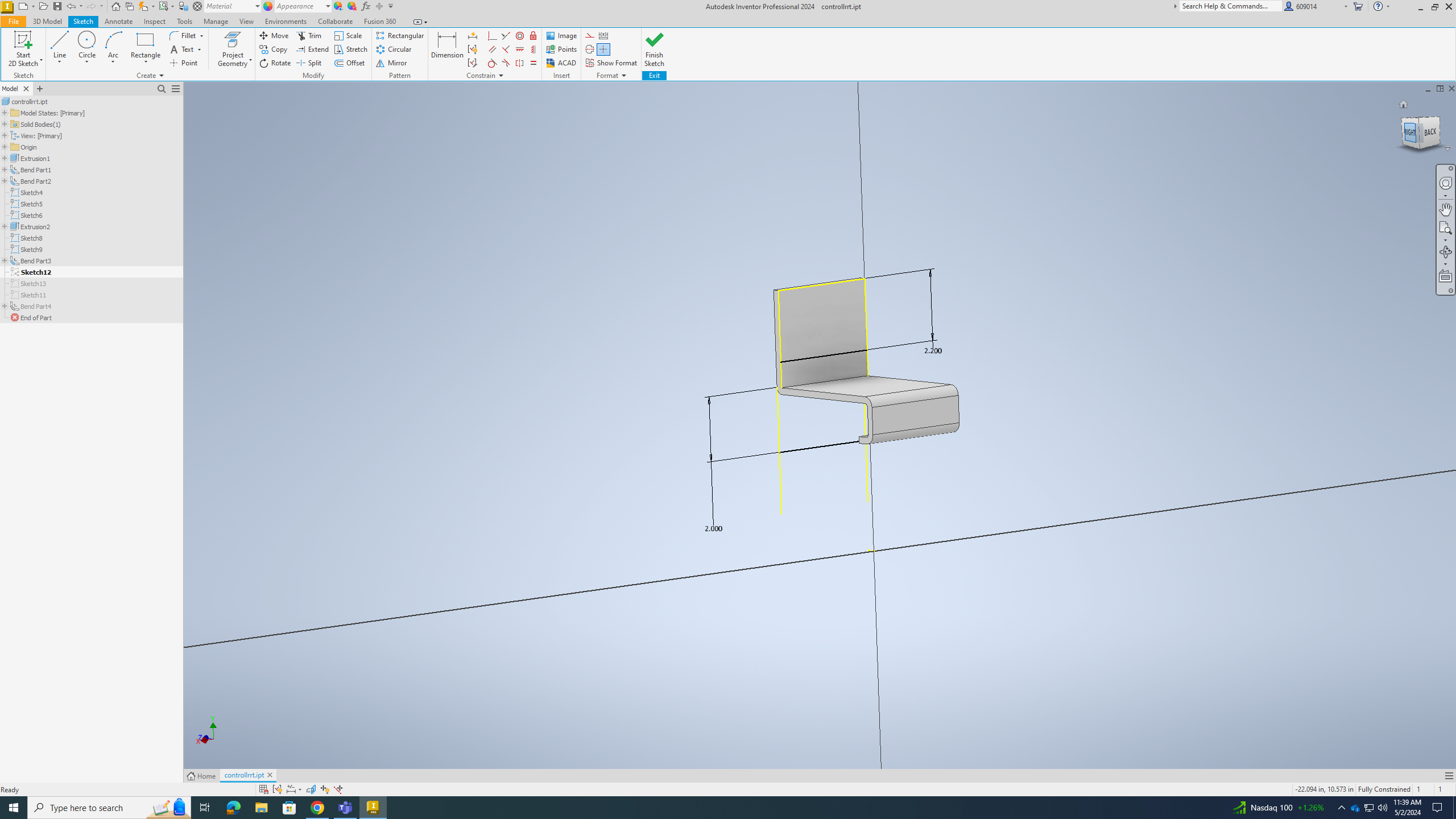Toggle Driven Dimension format option
This screenshot has height=819, width=1456.
(603, 36)
